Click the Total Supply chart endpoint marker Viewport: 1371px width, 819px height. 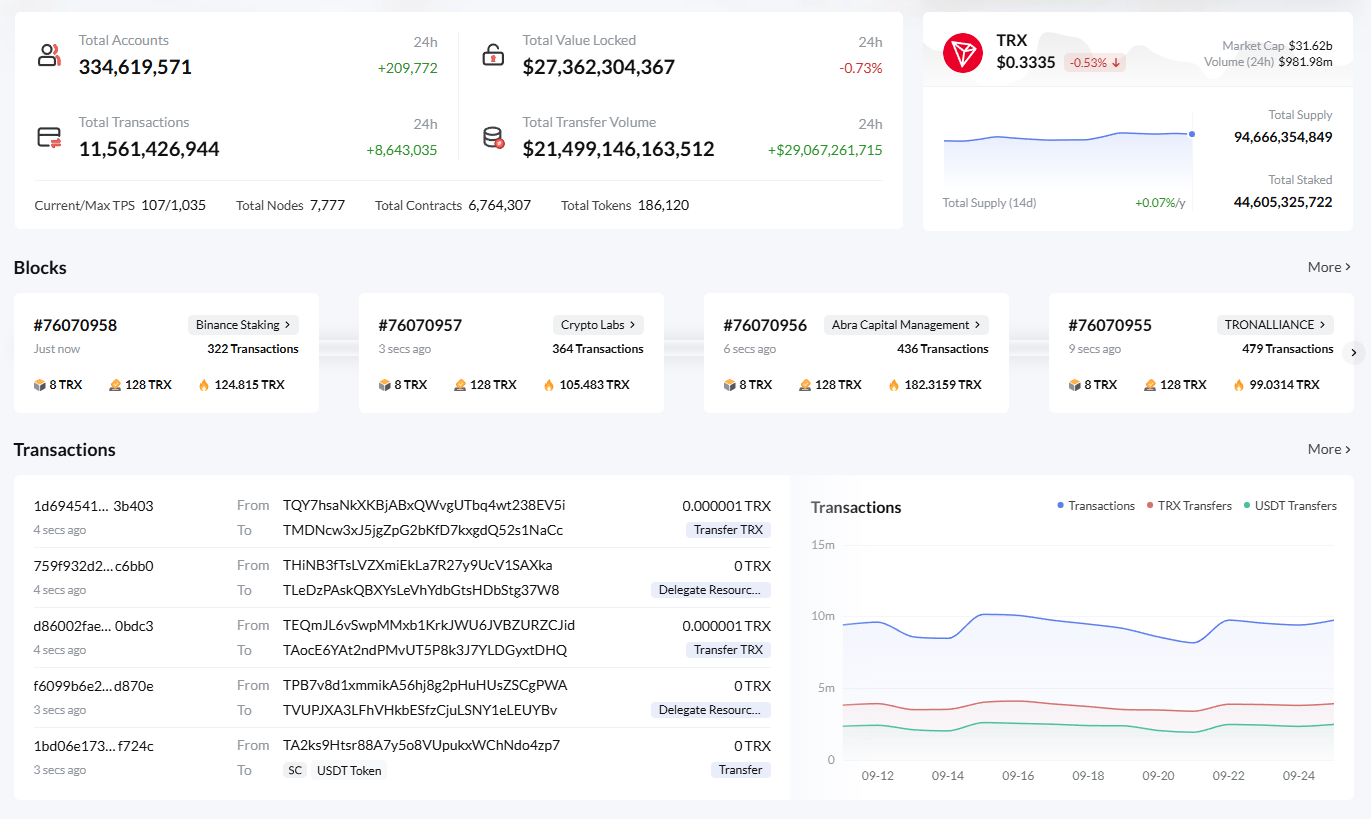click(1192, 134)
